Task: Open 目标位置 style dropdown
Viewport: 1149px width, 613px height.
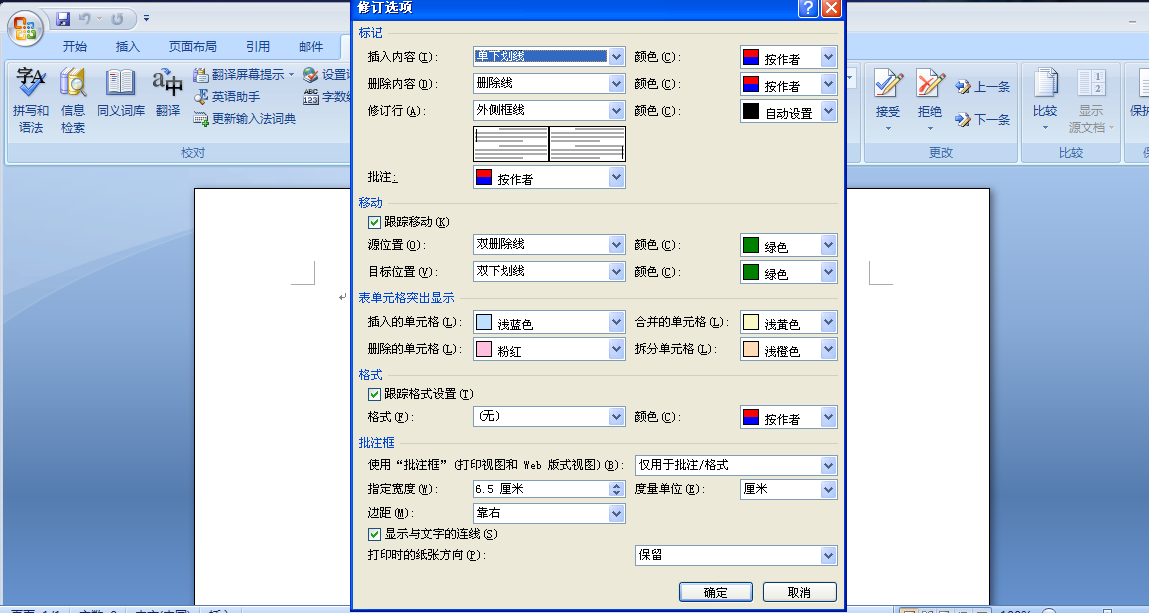Action: (549, 272)
